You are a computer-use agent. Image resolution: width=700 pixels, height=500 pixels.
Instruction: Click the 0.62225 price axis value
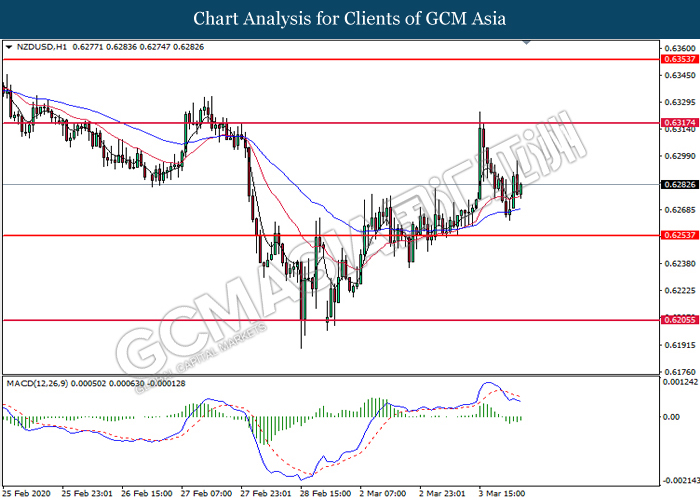pos(679,291)
